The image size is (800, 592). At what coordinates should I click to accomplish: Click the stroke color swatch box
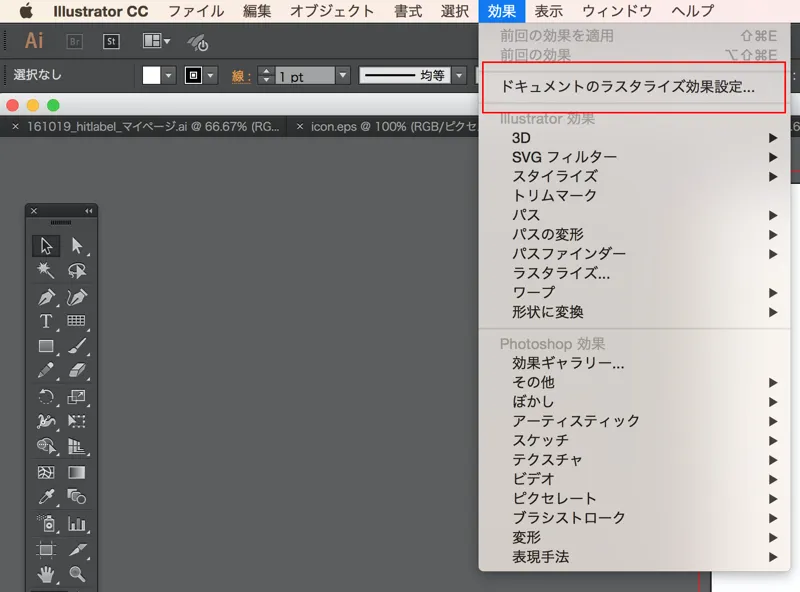tap(193, 76)
